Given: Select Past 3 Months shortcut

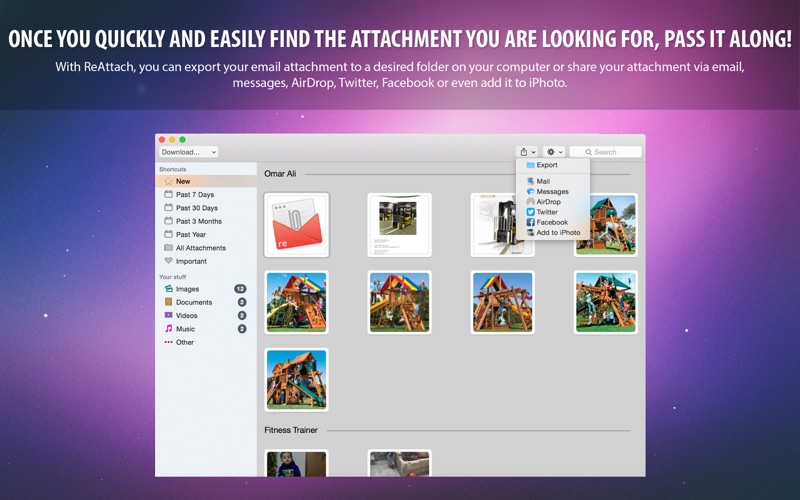Looking at the screenshot, I should [x=206, y=221].
